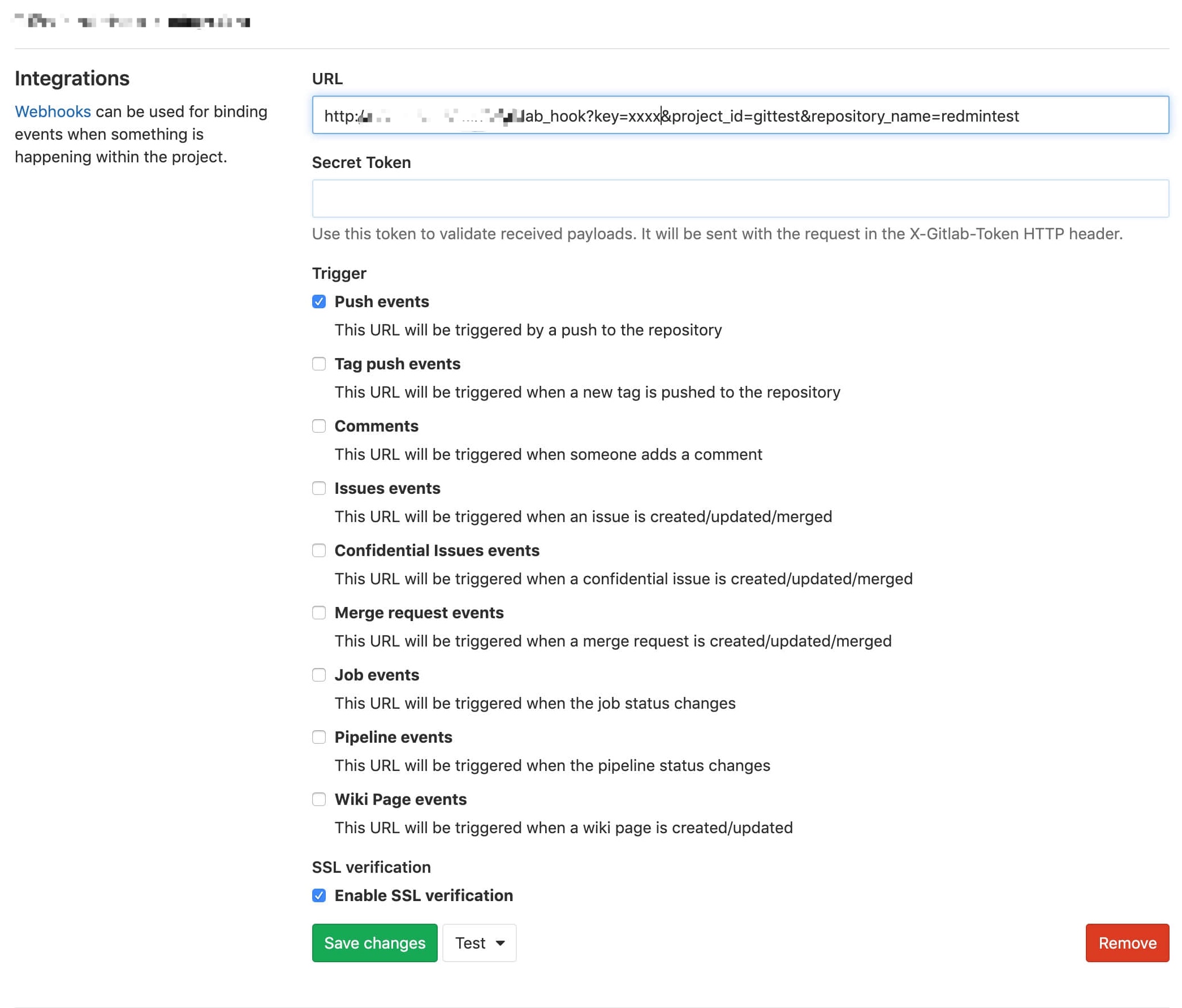Screen dimensions: 1182x1008
Task: Uncheck the Push events checkbox
Action: pyautogui.click(x=319, y=301)
